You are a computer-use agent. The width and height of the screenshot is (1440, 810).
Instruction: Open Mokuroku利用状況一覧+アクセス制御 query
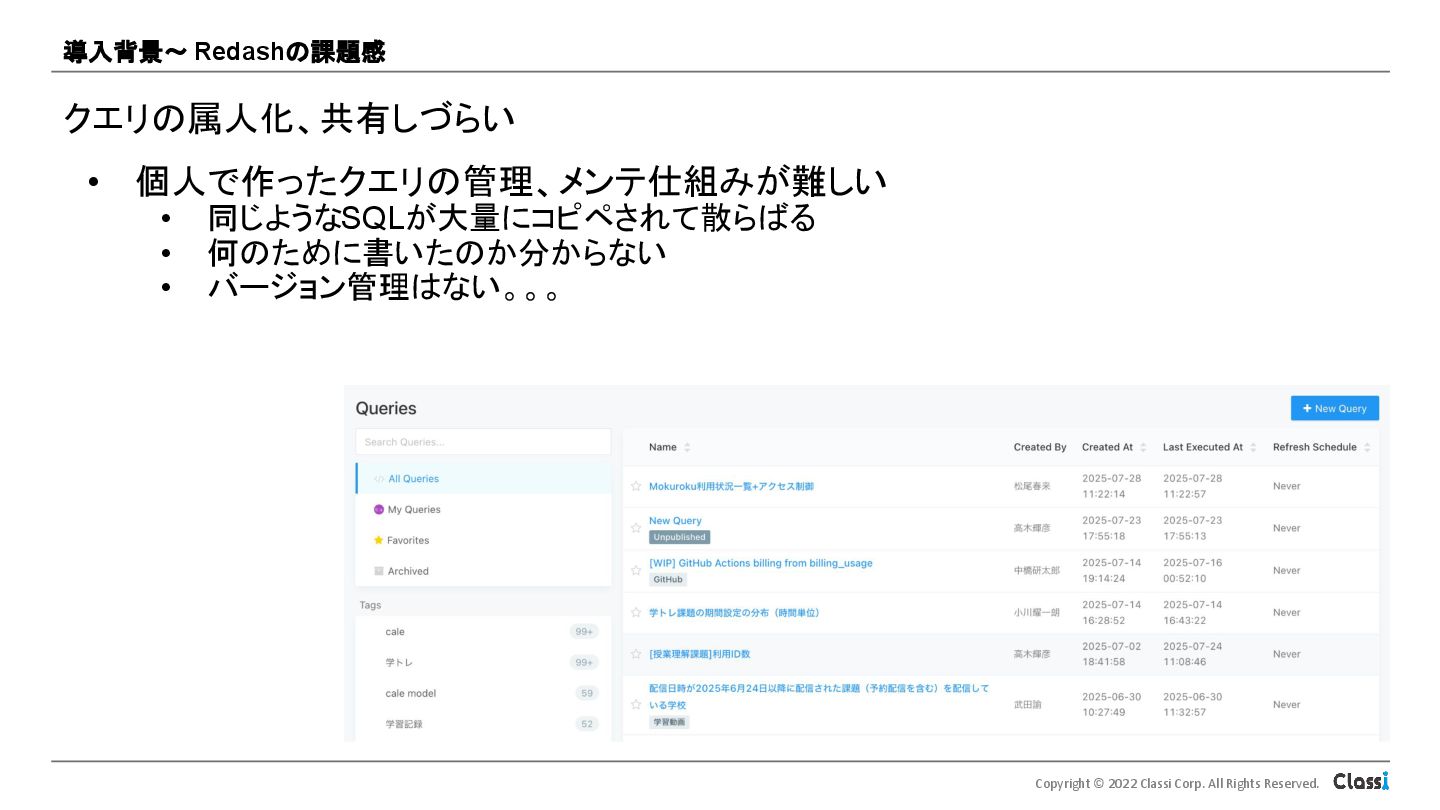coord(731,486)
